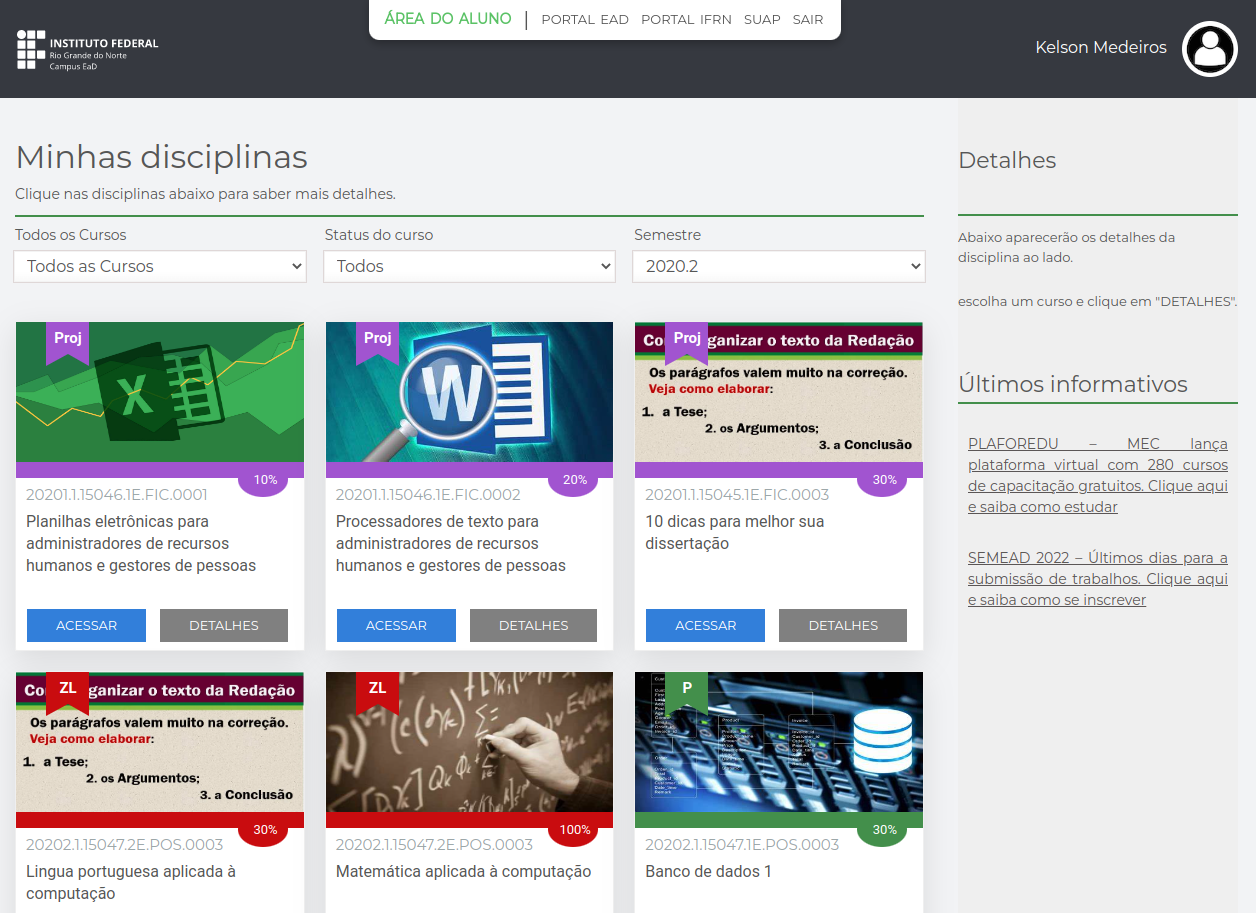
Task: Show DETALHES for 10 dicas para dissertação
Action: tap(843, 625)
